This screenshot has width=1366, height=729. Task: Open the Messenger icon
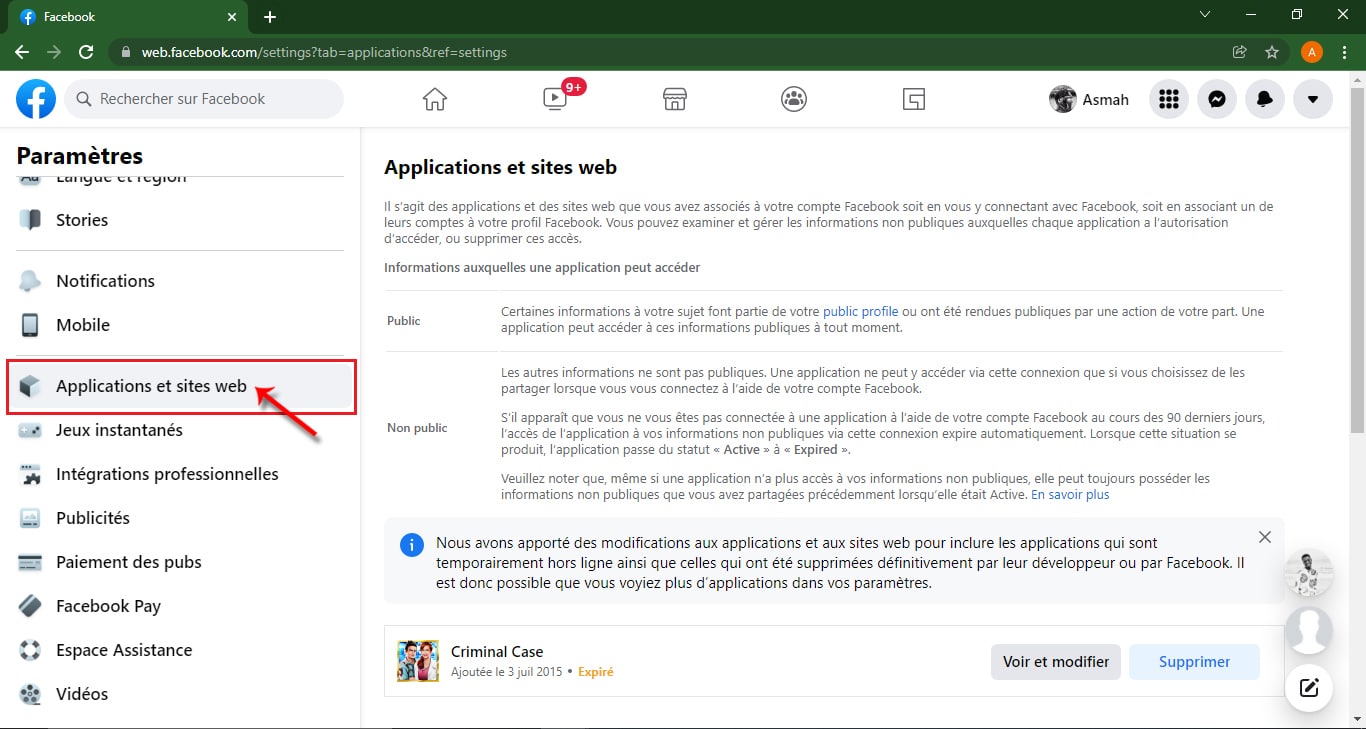(1217, 99)
